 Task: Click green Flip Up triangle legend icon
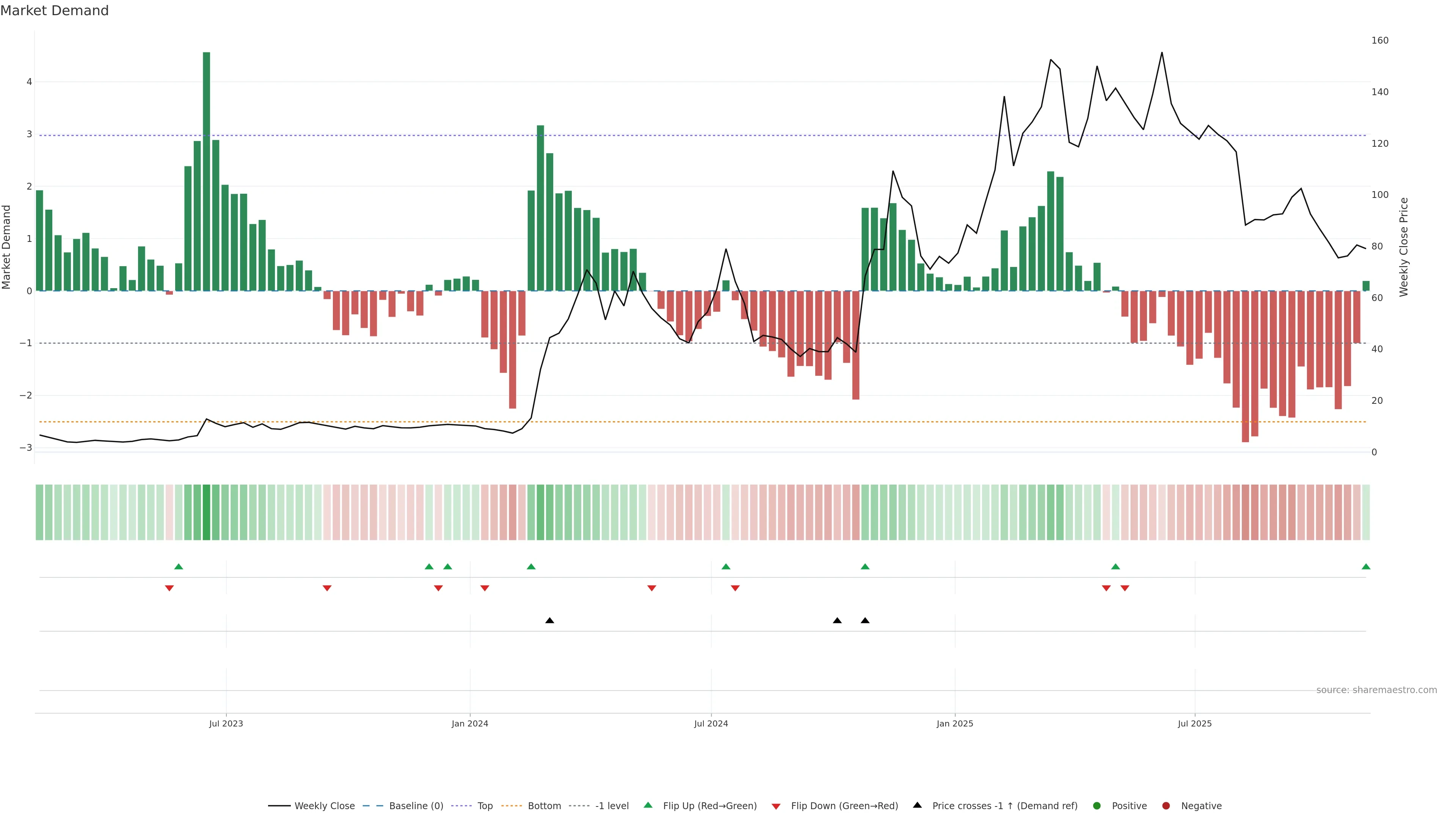[x=648, y=805]
